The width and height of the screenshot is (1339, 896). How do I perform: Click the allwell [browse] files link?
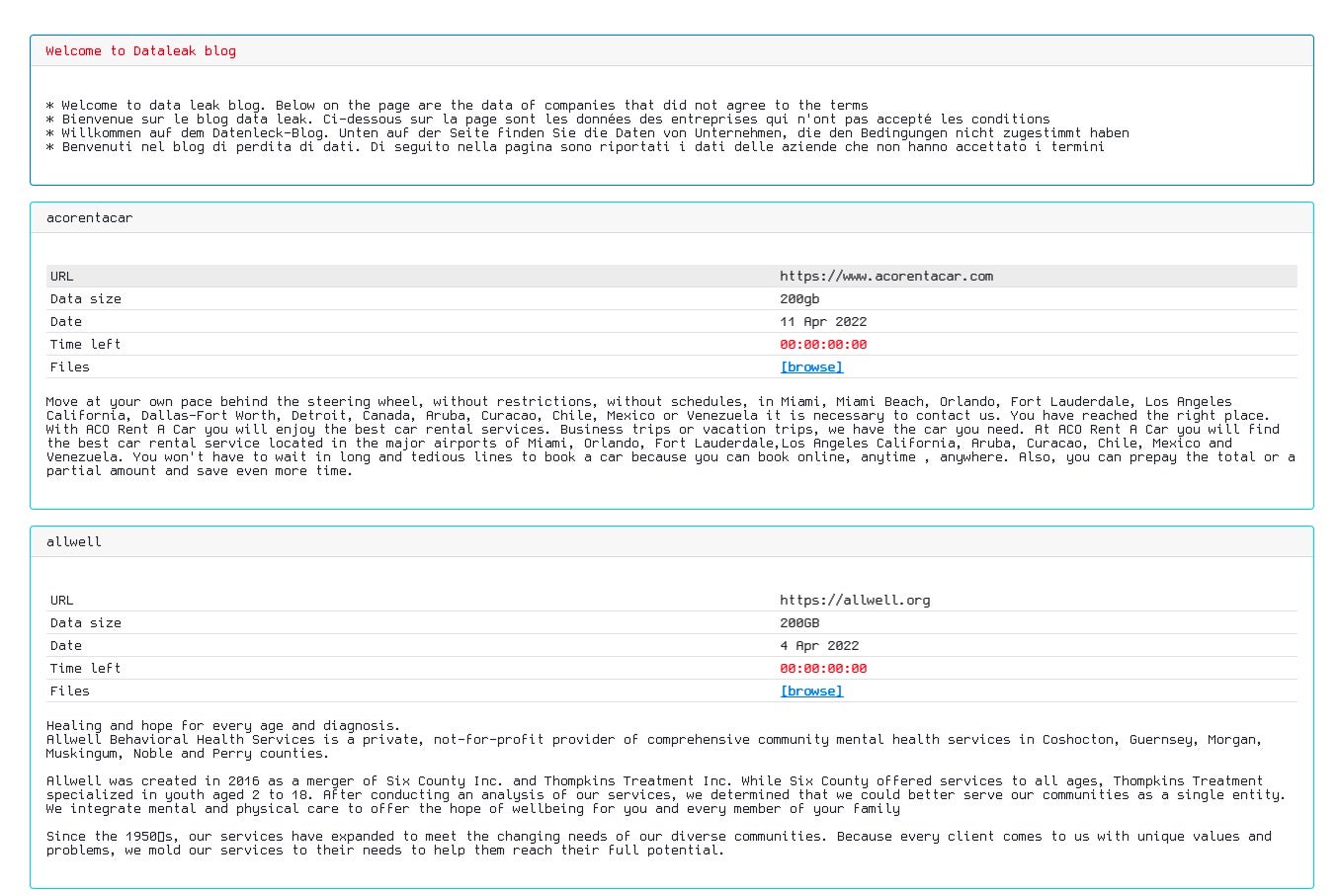pos(810,692)
